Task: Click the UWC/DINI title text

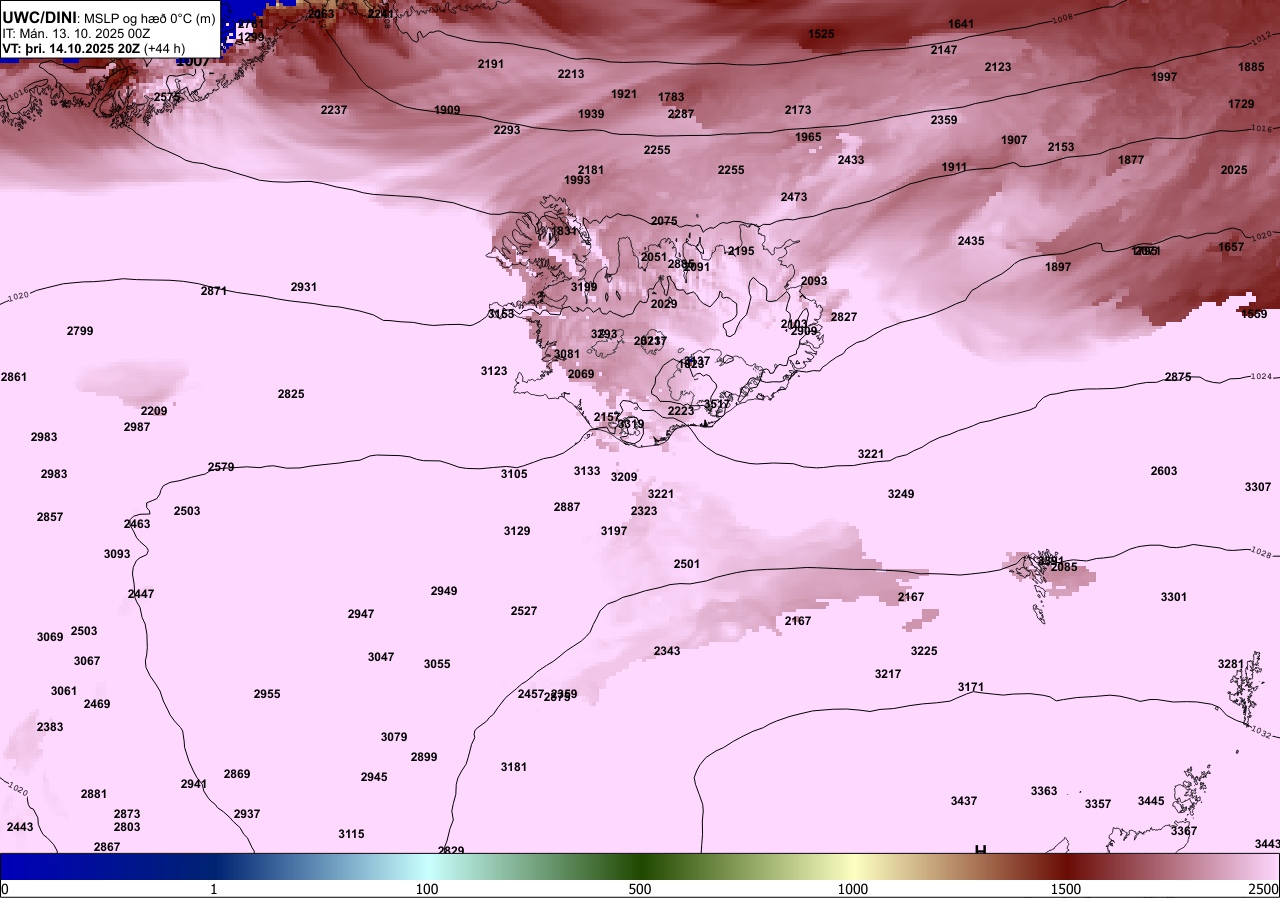Action: click(39, 17)
